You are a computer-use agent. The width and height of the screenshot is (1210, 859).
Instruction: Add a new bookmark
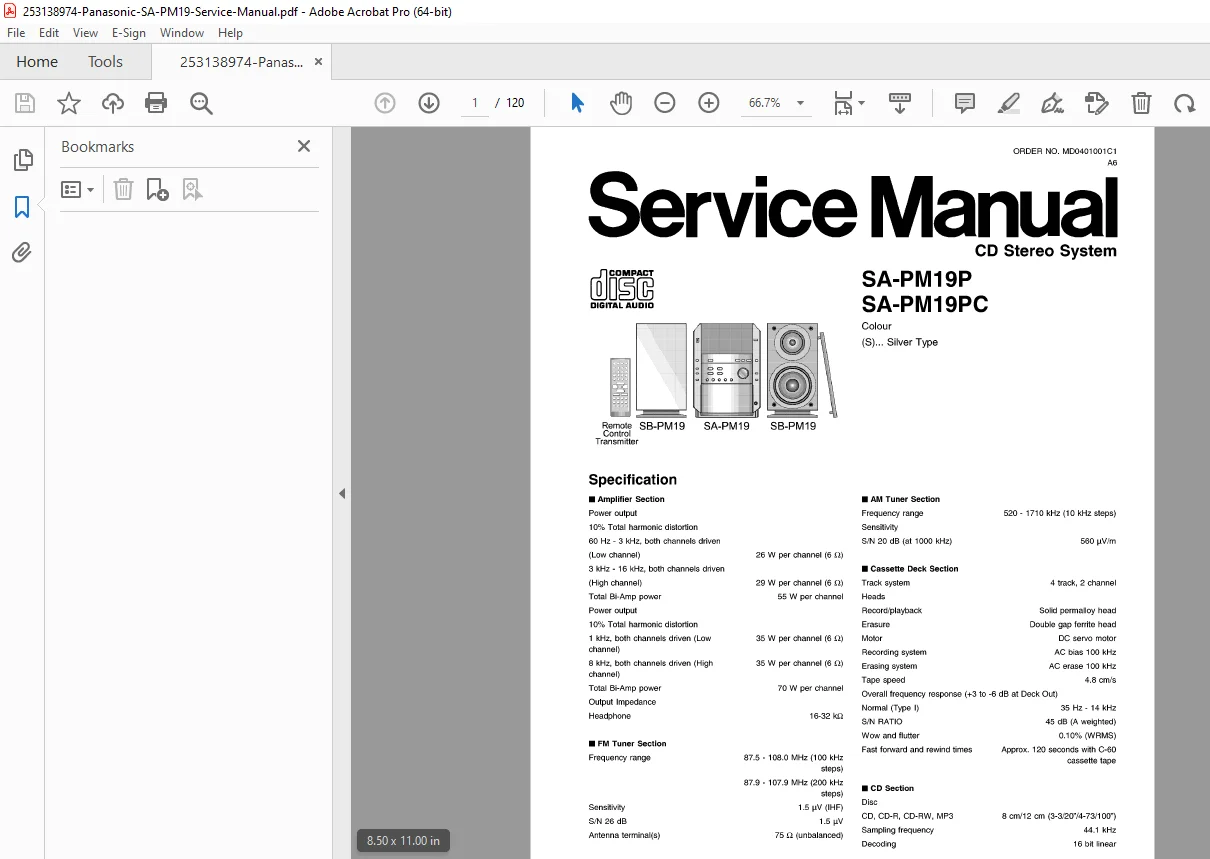click(157, 189)
